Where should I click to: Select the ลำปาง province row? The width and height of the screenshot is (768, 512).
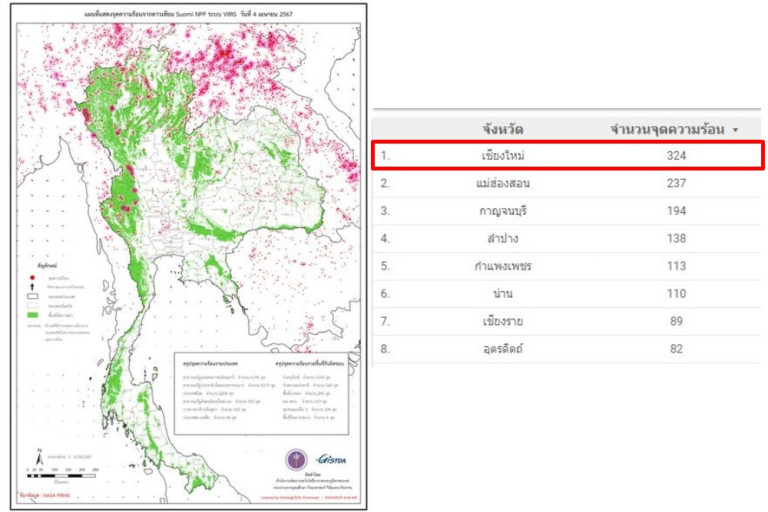[x=502, y=239]
